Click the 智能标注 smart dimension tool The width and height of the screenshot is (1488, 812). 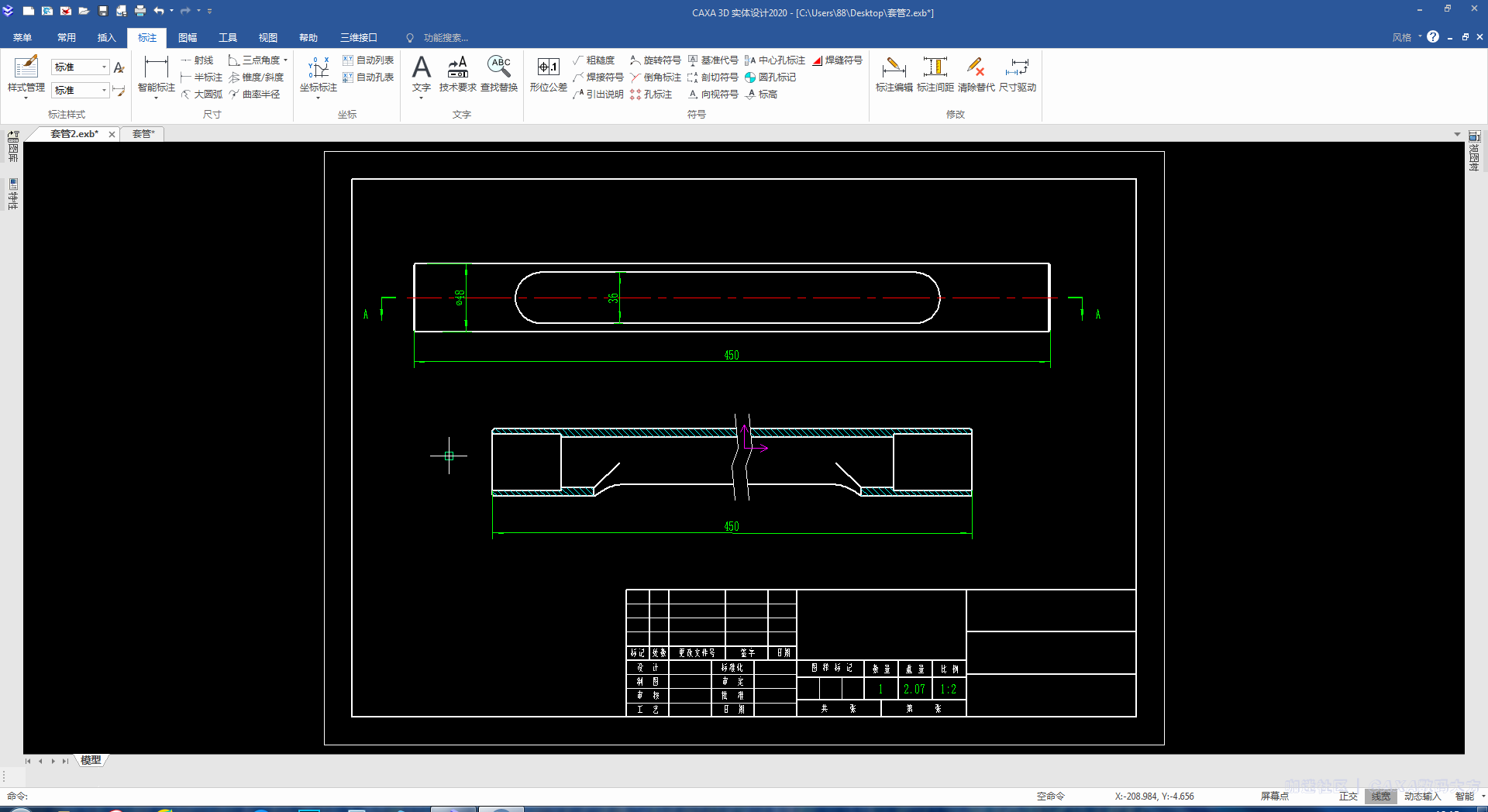click(156, 76)
